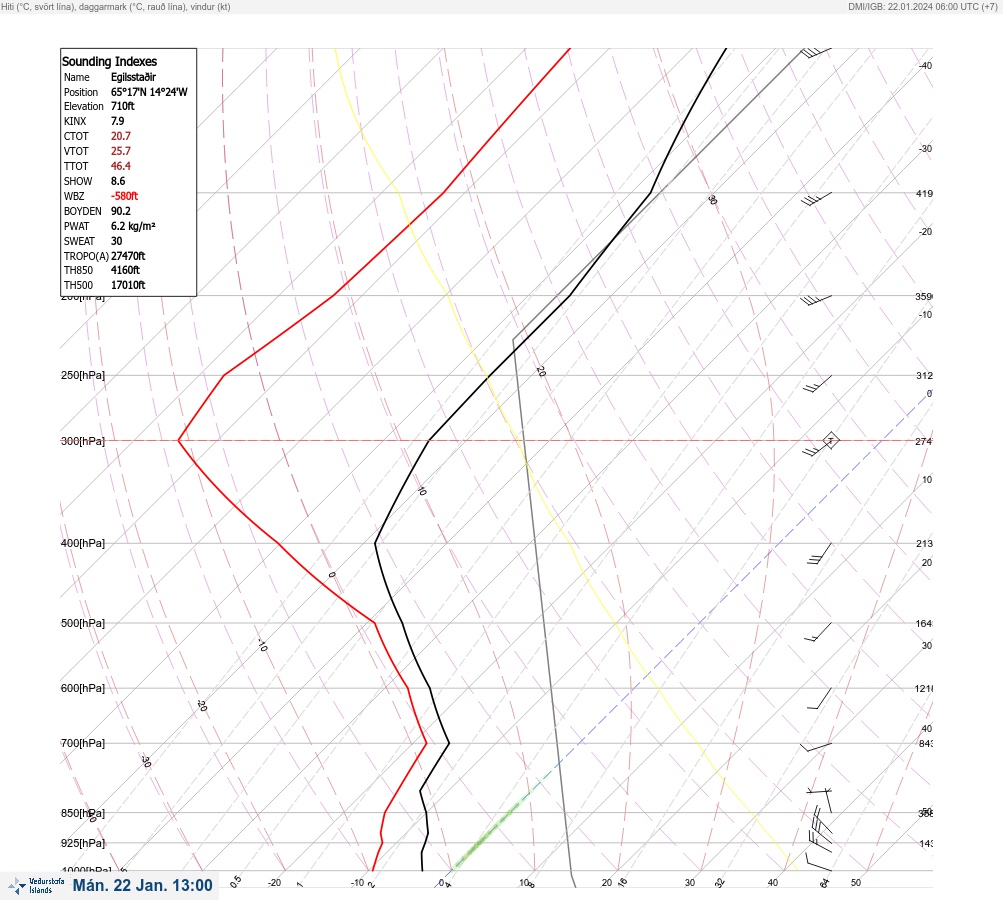Click the BOYDEN value 90.2
1003x900 pixels.
click(120, 211)
